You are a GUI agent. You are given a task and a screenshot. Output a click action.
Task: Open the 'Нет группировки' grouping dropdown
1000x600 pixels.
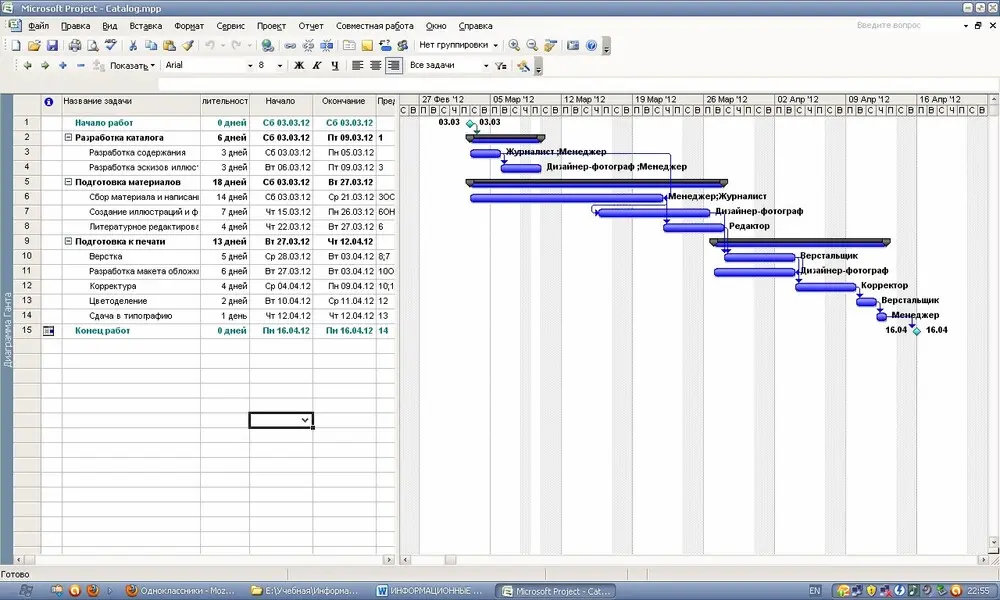click(x=458, y=45)
